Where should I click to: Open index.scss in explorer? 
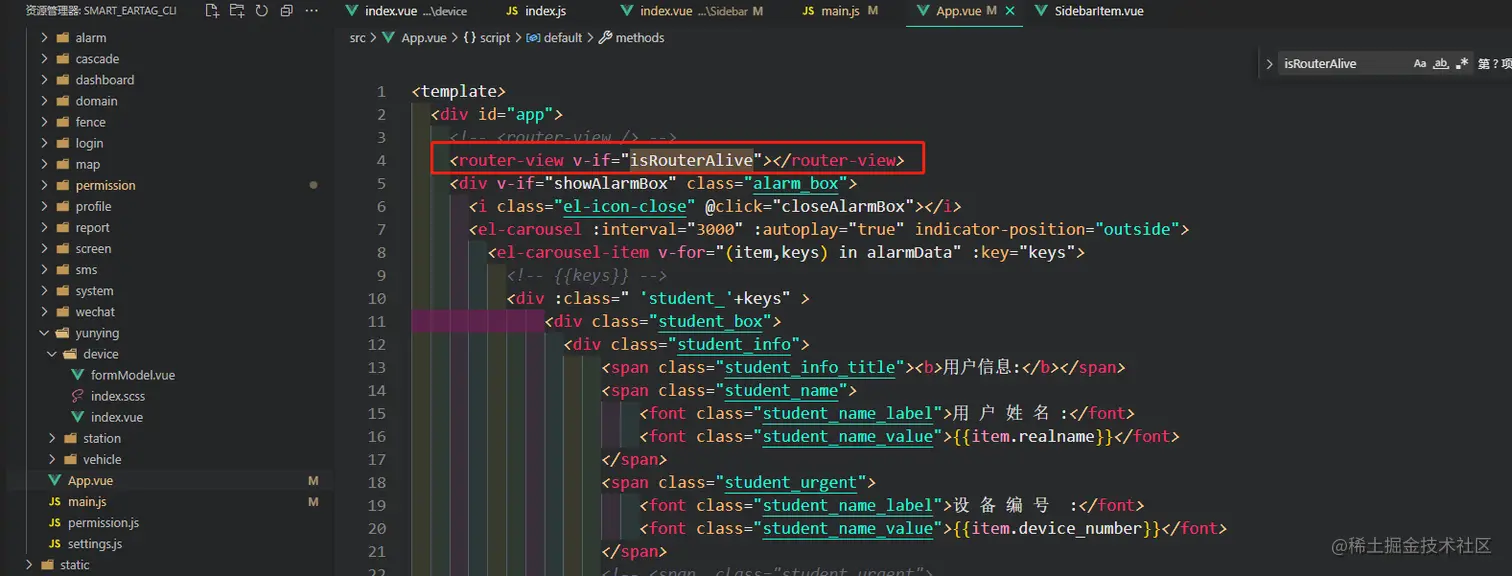[x=117, y=396]
